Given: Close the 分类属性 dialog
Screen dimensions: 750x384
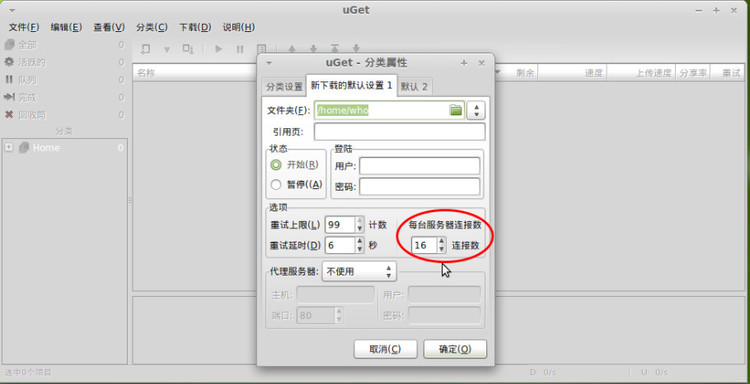Looking at the screenshot, I should (x=482, y=63).
